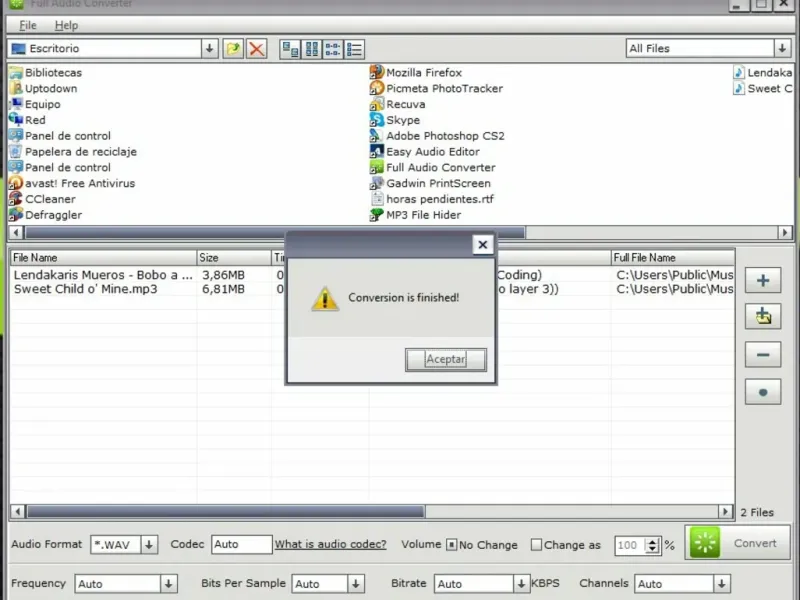Screen dimensions: 800x600
Task: Select MP3 File Hider shortcut
Action: (415, 215)
